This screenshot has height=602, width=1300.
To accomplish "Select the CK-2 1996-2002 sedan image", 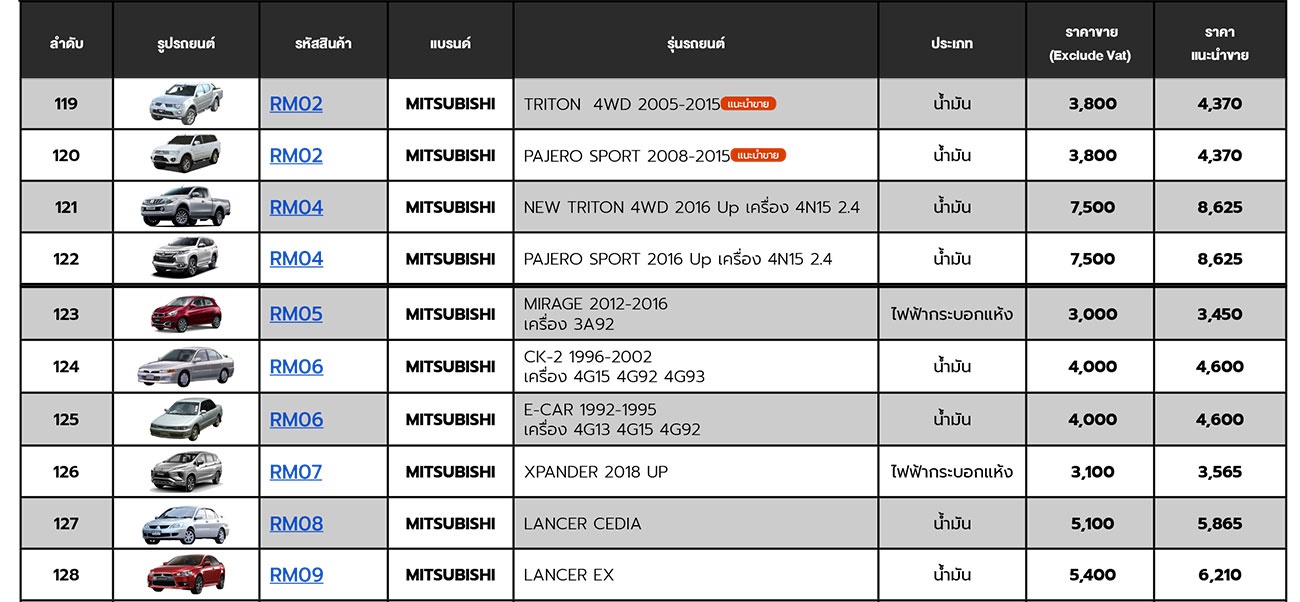I will pos(185,367).
